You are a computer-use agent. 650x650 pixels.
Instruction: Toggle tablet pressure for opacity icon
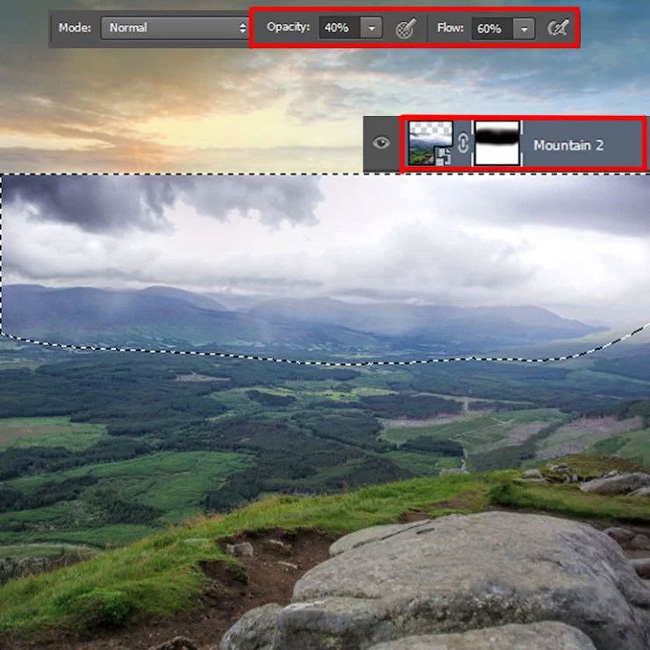[x=406, y=29]
